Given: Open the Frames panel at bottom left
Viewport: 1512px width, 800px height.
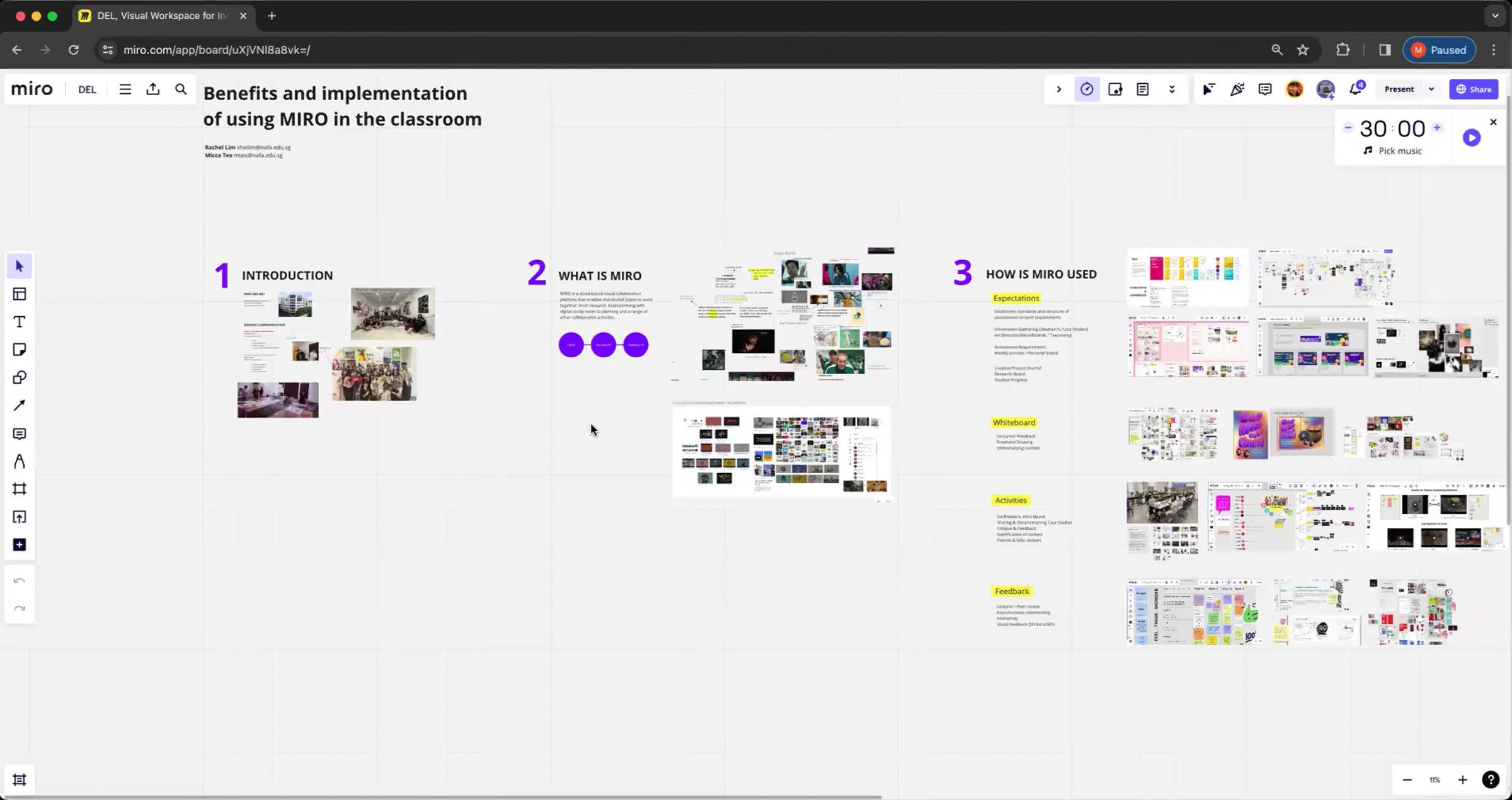Looking at the screenshot, I should coord(20,780).
